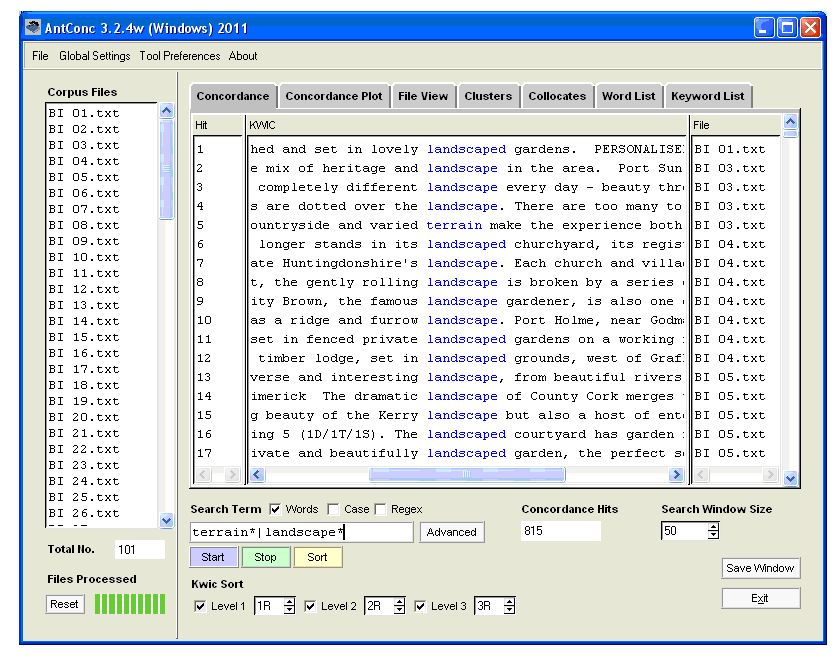Click the search term input field

click(301, 532)
